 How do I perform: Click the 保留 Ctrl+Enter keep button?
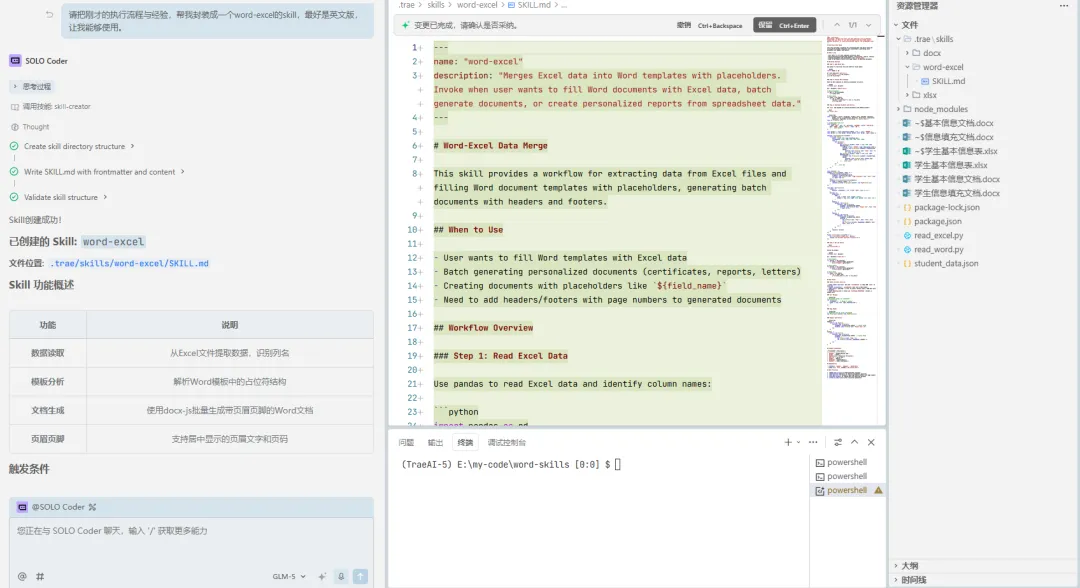[785, 25]
